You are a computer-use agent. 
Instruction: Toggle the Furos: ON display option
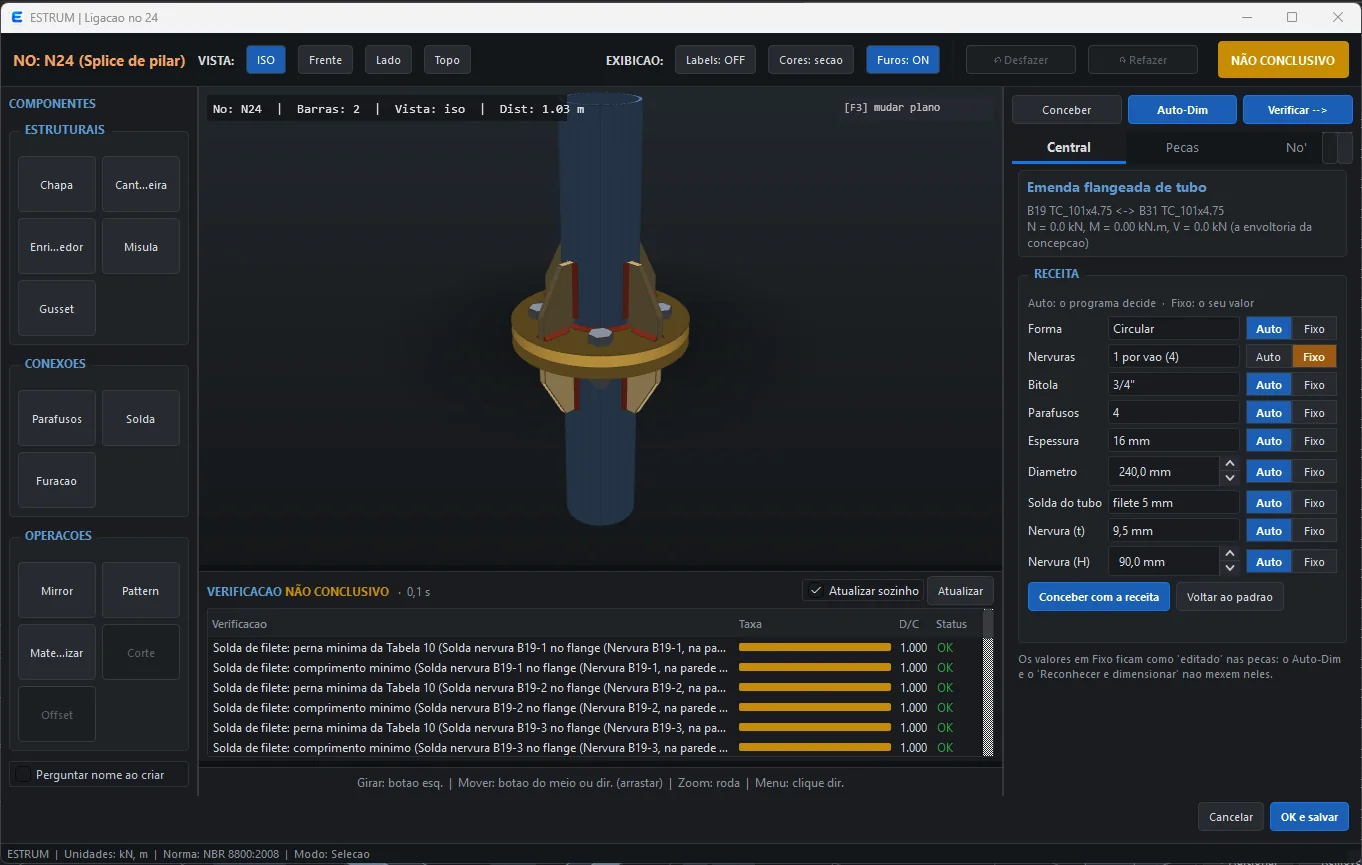click(x=903, y=60)
